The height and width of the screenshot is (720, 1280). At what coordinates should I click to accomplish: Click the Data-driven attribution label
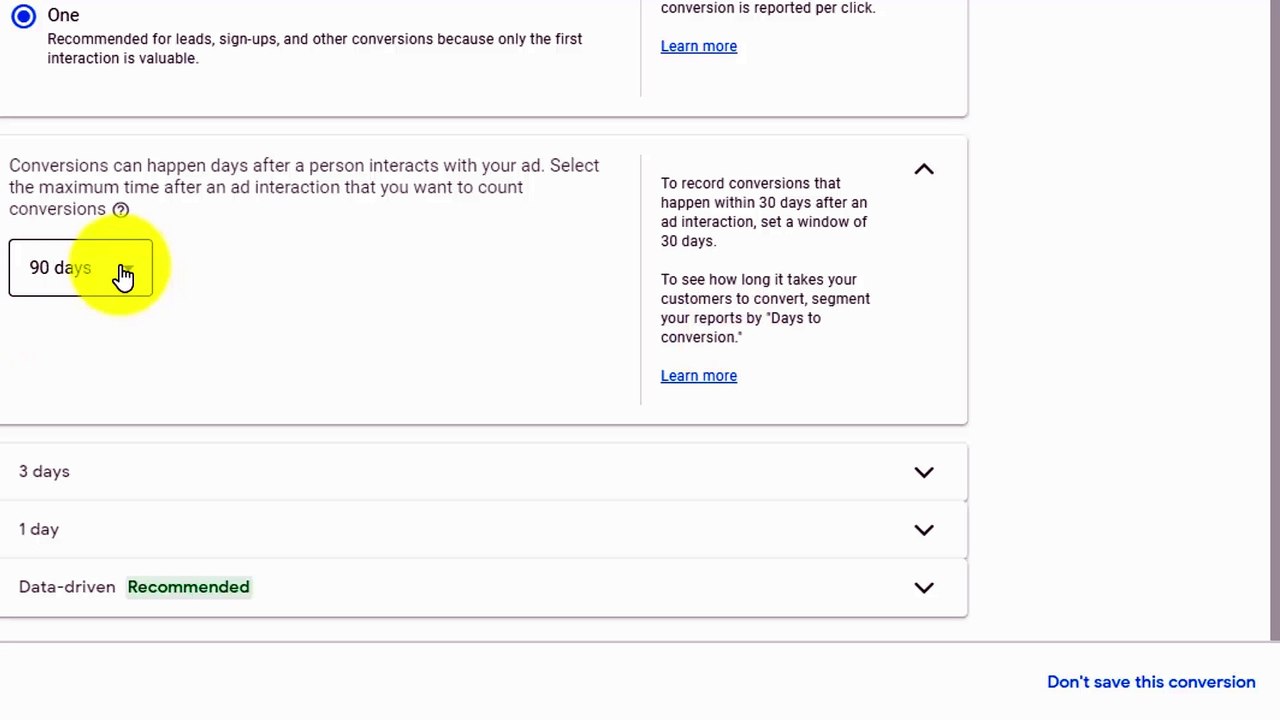pos(67,587)
